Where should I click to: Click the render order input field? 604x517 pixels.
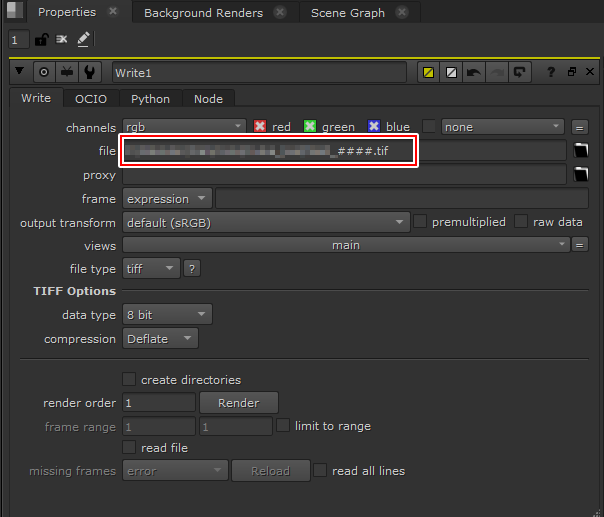(x=158, y=403)
